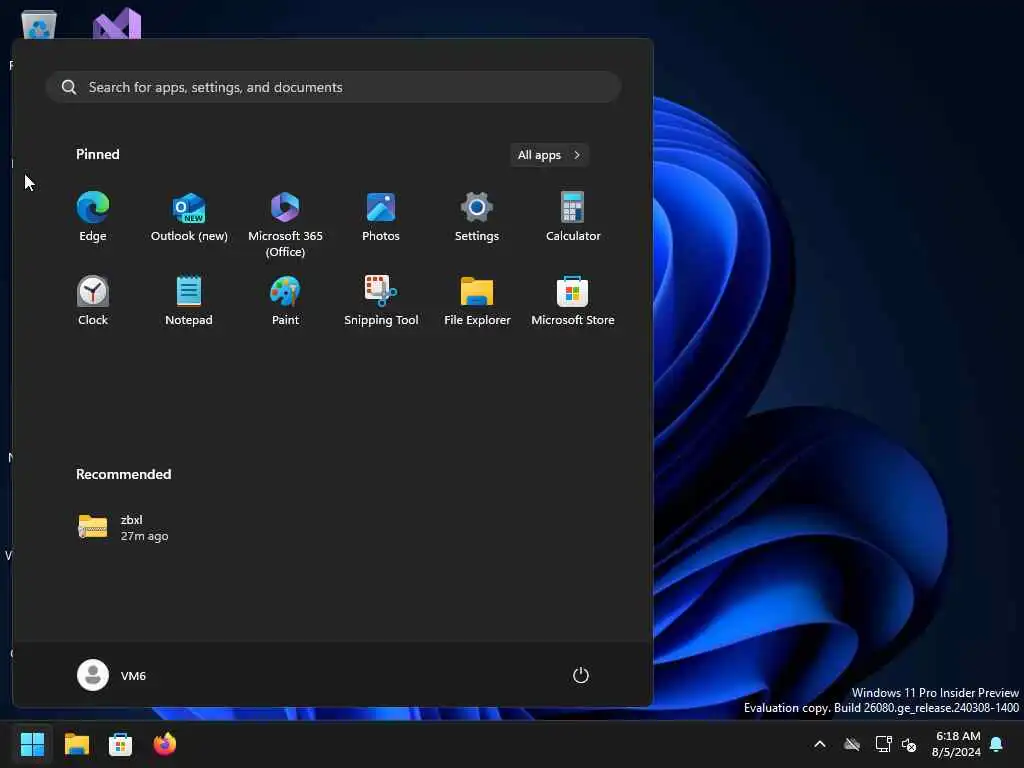
Task: Open the VM6 user account menu
Action: 112,675
